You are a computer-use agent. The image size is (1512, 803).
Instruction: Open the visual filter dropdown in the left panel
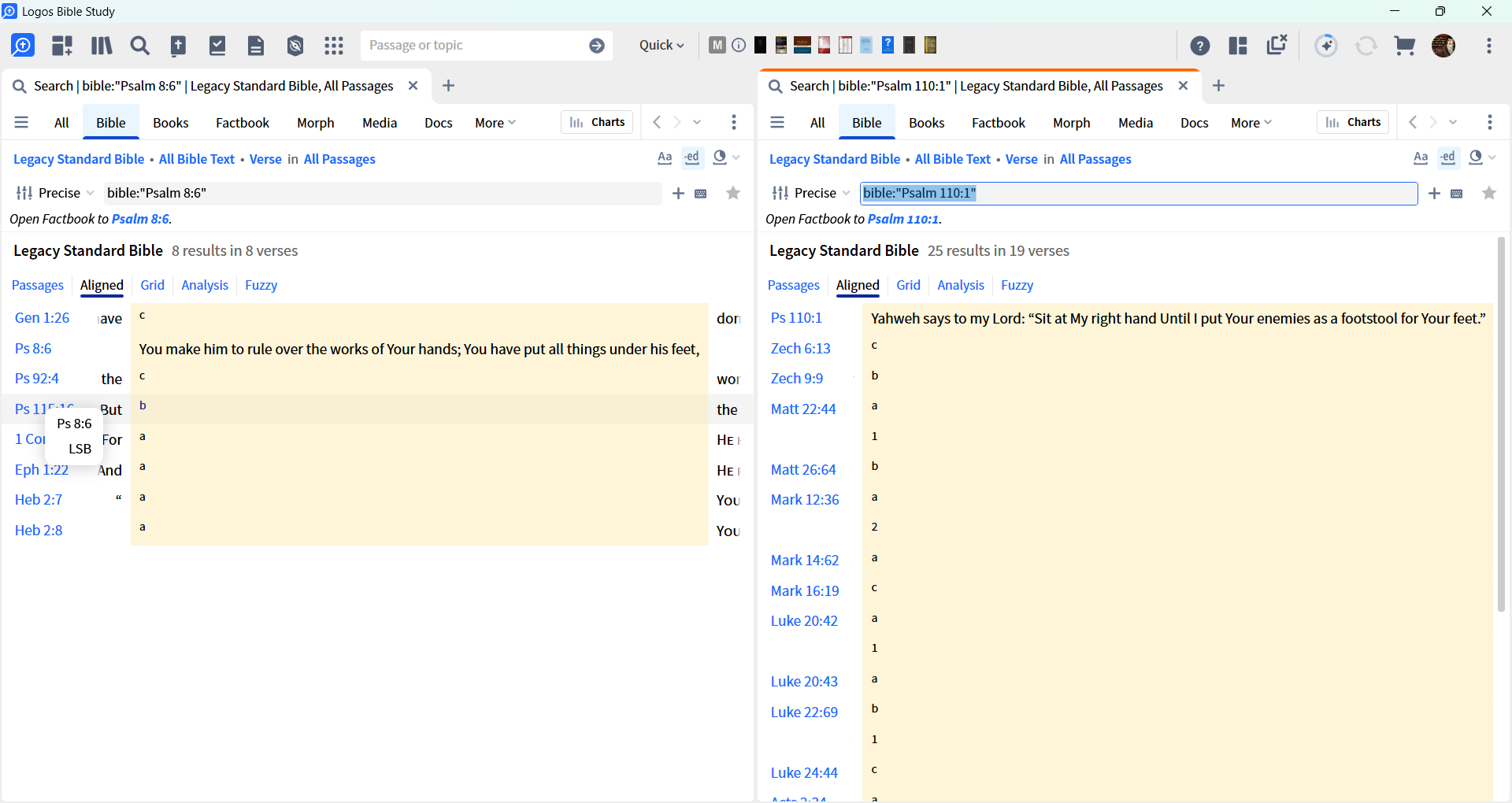click(727, 157)
